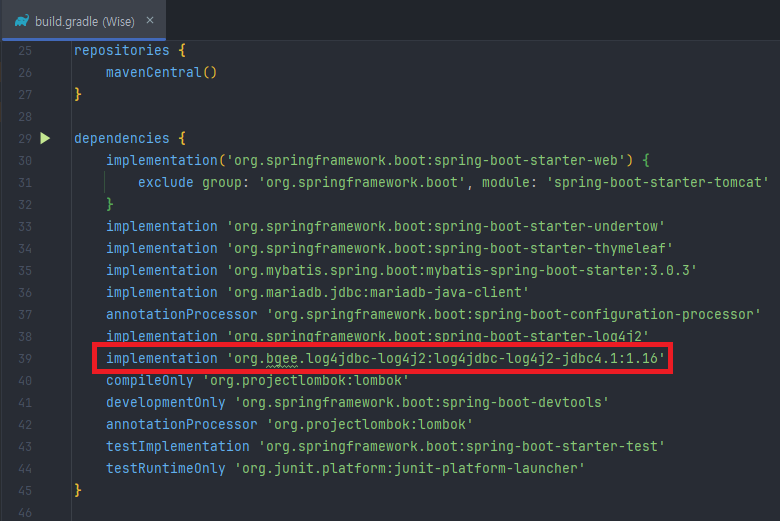Click log4jdbc-log4j2-jdbc4.1:1.16 dependency line
The image size is (780, 521).
tap(386, 358)
